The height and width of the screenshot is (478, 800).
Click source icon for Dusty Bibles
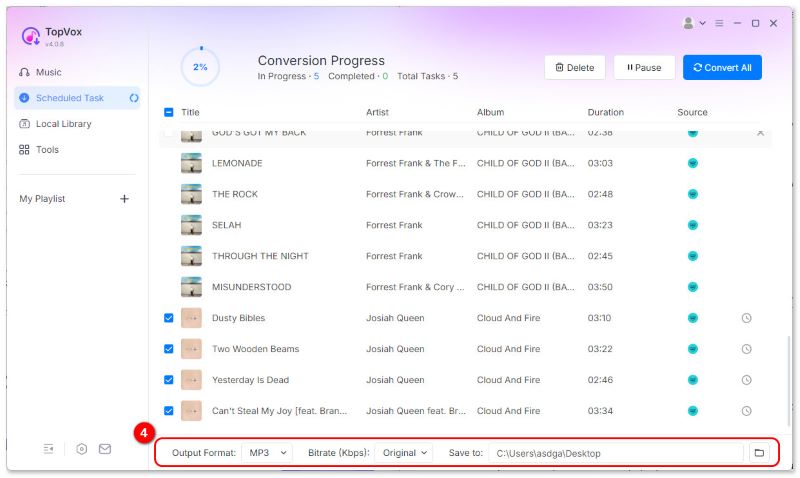click(692, 318)
